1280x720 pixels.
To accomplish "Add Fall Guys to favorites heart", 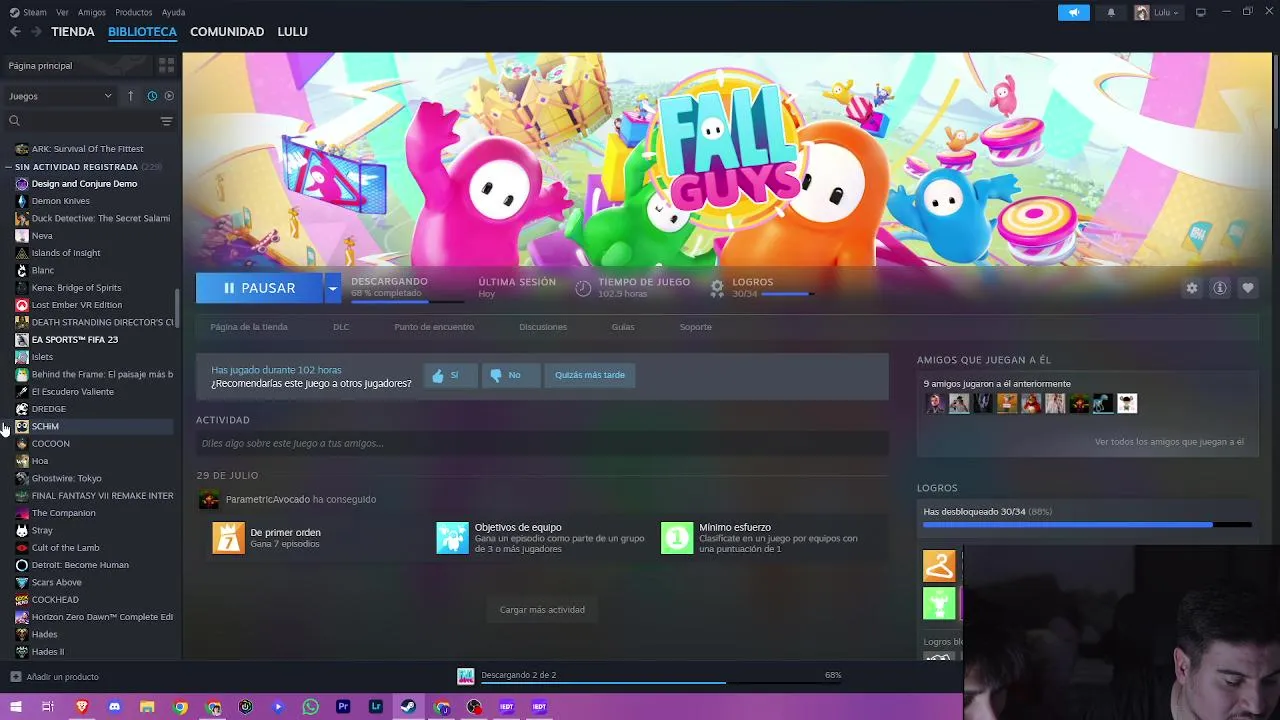I will [x=1248, y=288].
